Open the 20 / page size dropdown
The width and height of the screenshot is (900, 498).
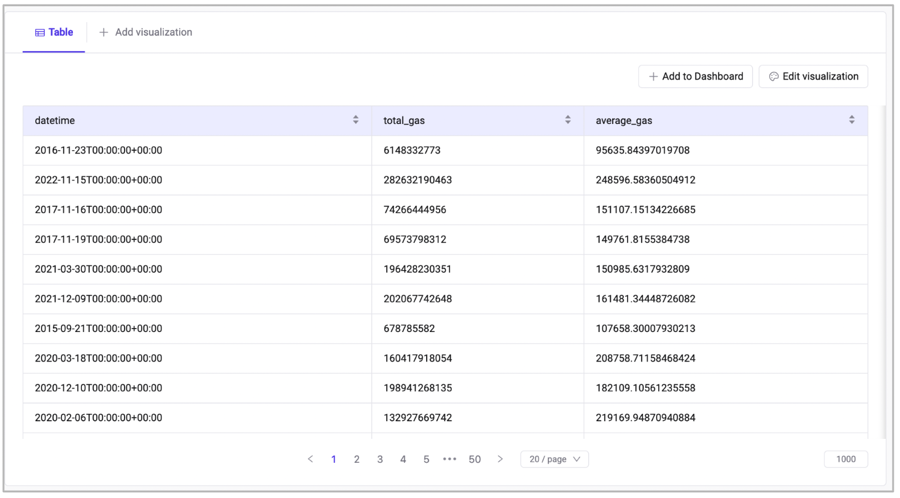tap(554, 459)
